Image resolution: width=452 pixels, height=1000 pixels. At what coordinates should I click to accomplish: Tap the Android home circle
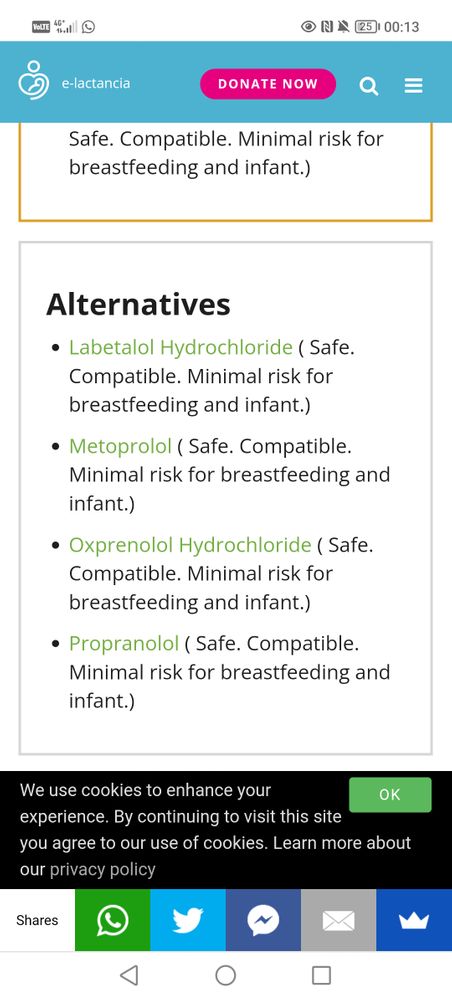[x=226, y=975]
